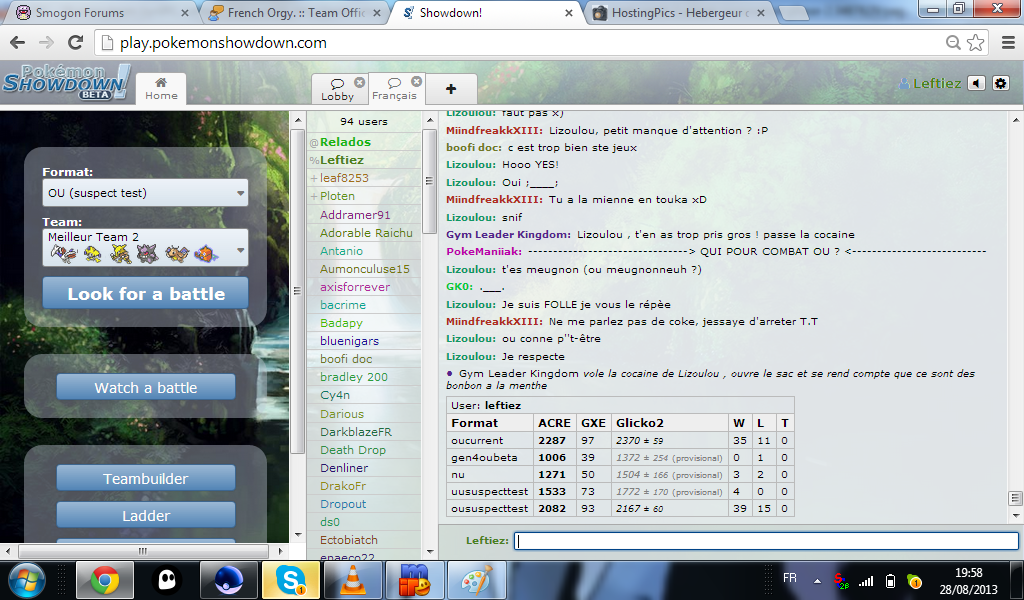
Task: Click the network signal tray icon
Action: [866, 580]
